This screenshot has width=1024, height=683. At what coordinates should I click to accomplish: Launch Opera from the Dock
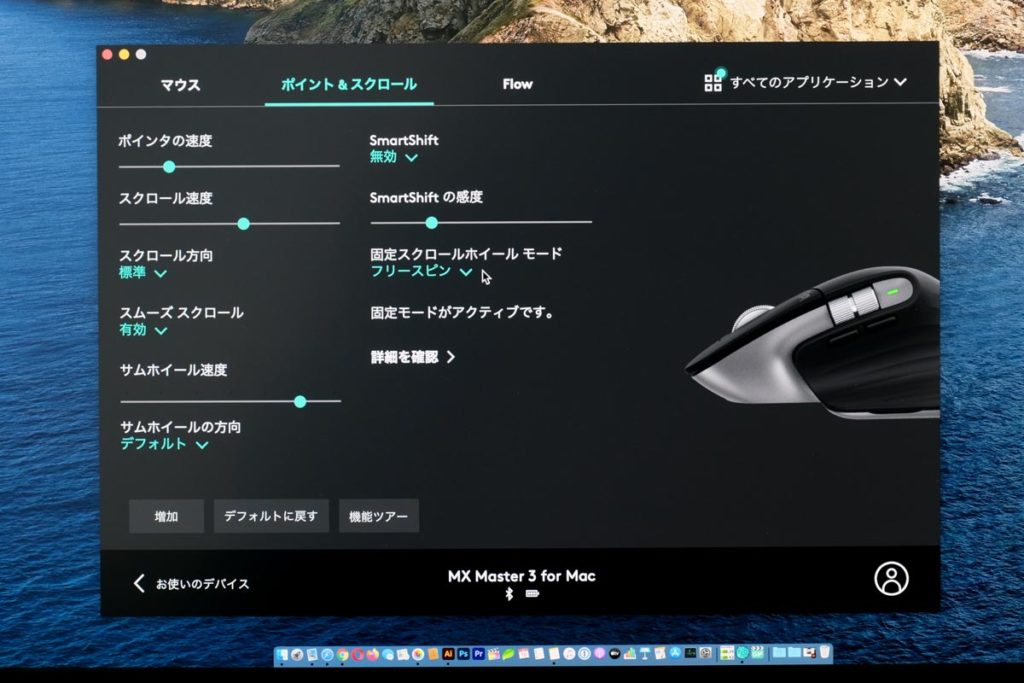(x=357, y=654)
